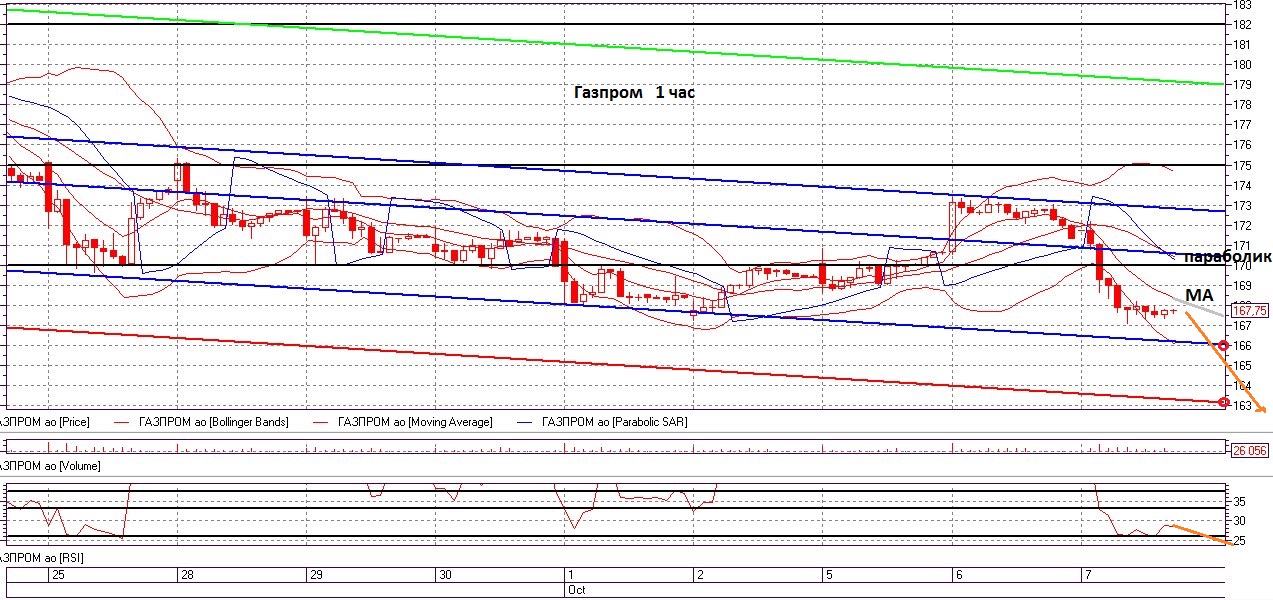Click the current price tag 167,75
Image resolution: width=1273 pixels, height=600 pixels.
click(x=1249, y=311)
